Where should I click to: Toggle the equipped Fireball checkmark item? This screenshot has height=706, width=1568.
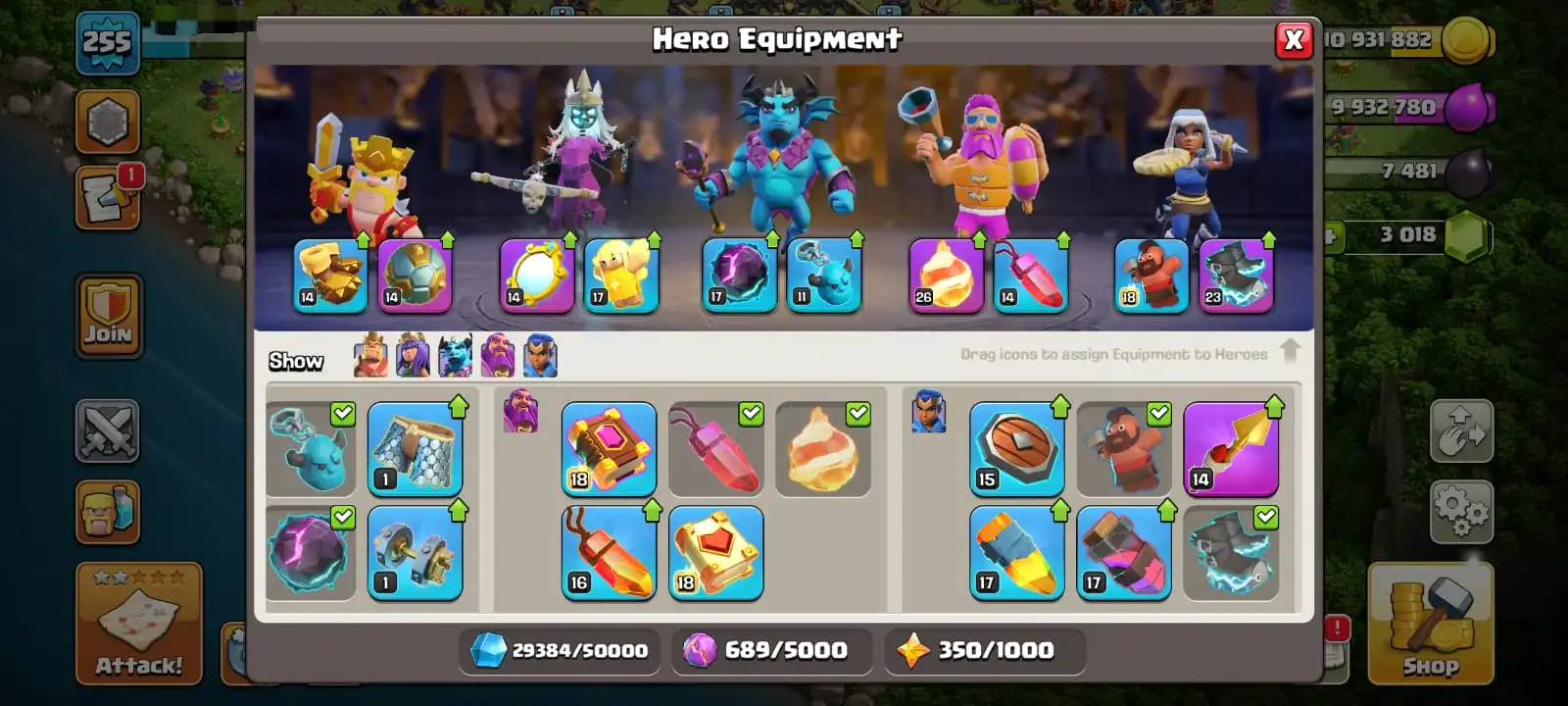(823, 448)
